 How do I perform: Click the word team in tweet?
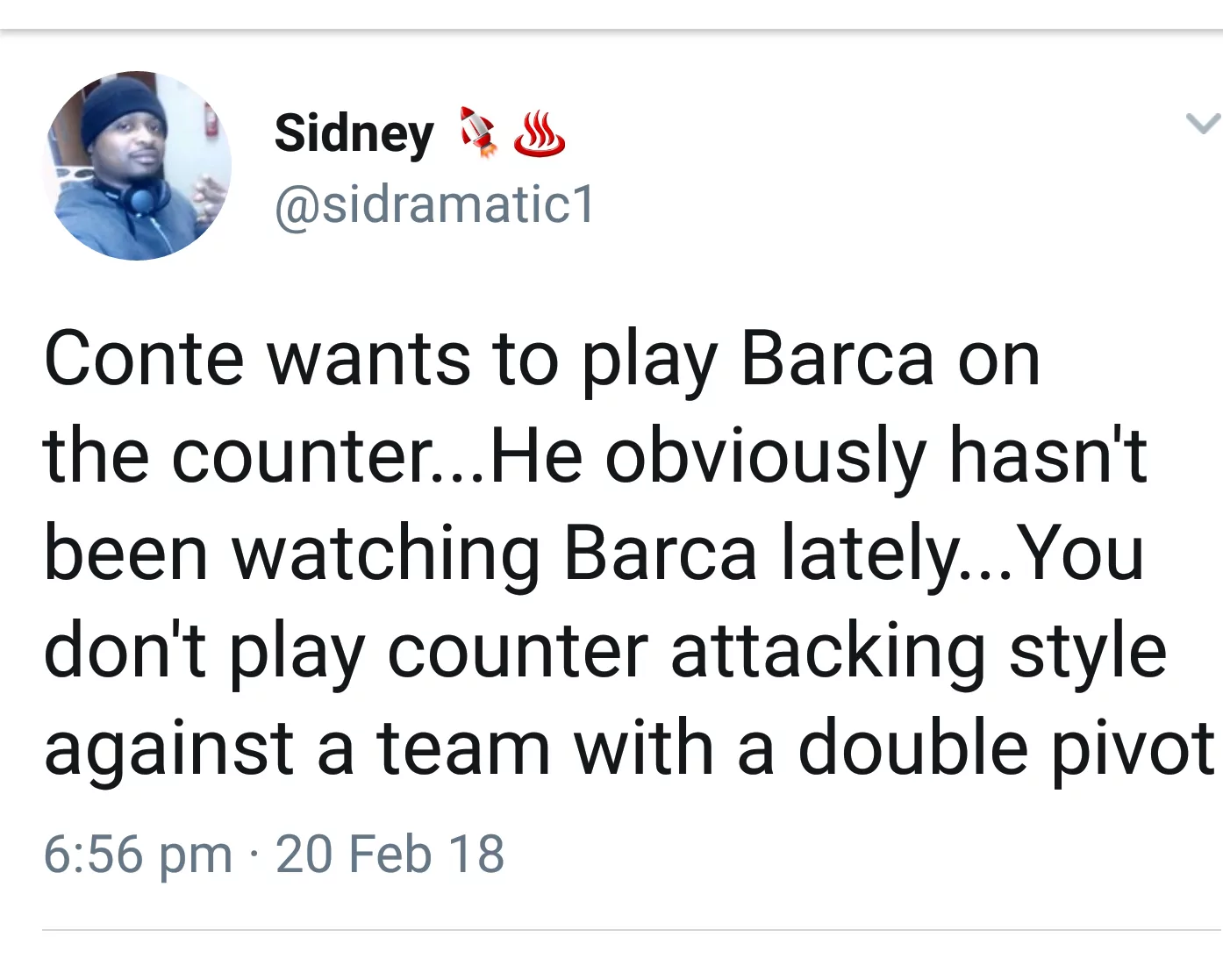pyautogui.click(x=464, y=748)
